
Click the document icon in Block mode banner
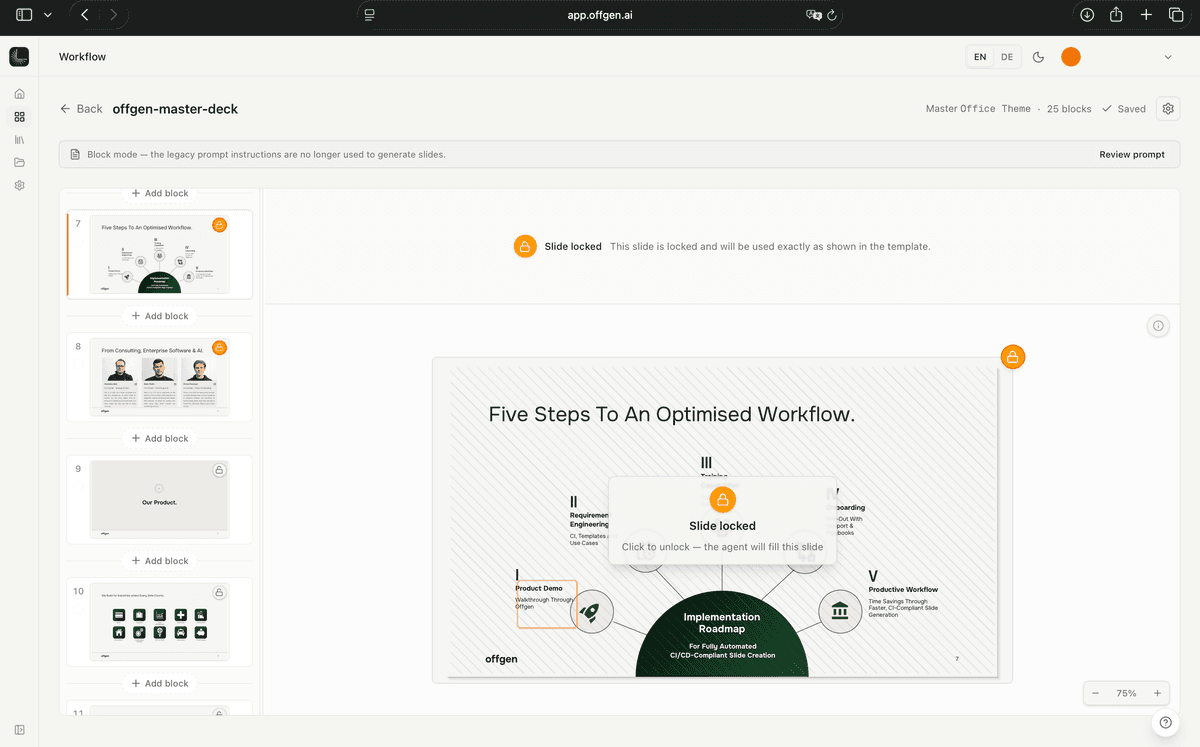(75, 155)
